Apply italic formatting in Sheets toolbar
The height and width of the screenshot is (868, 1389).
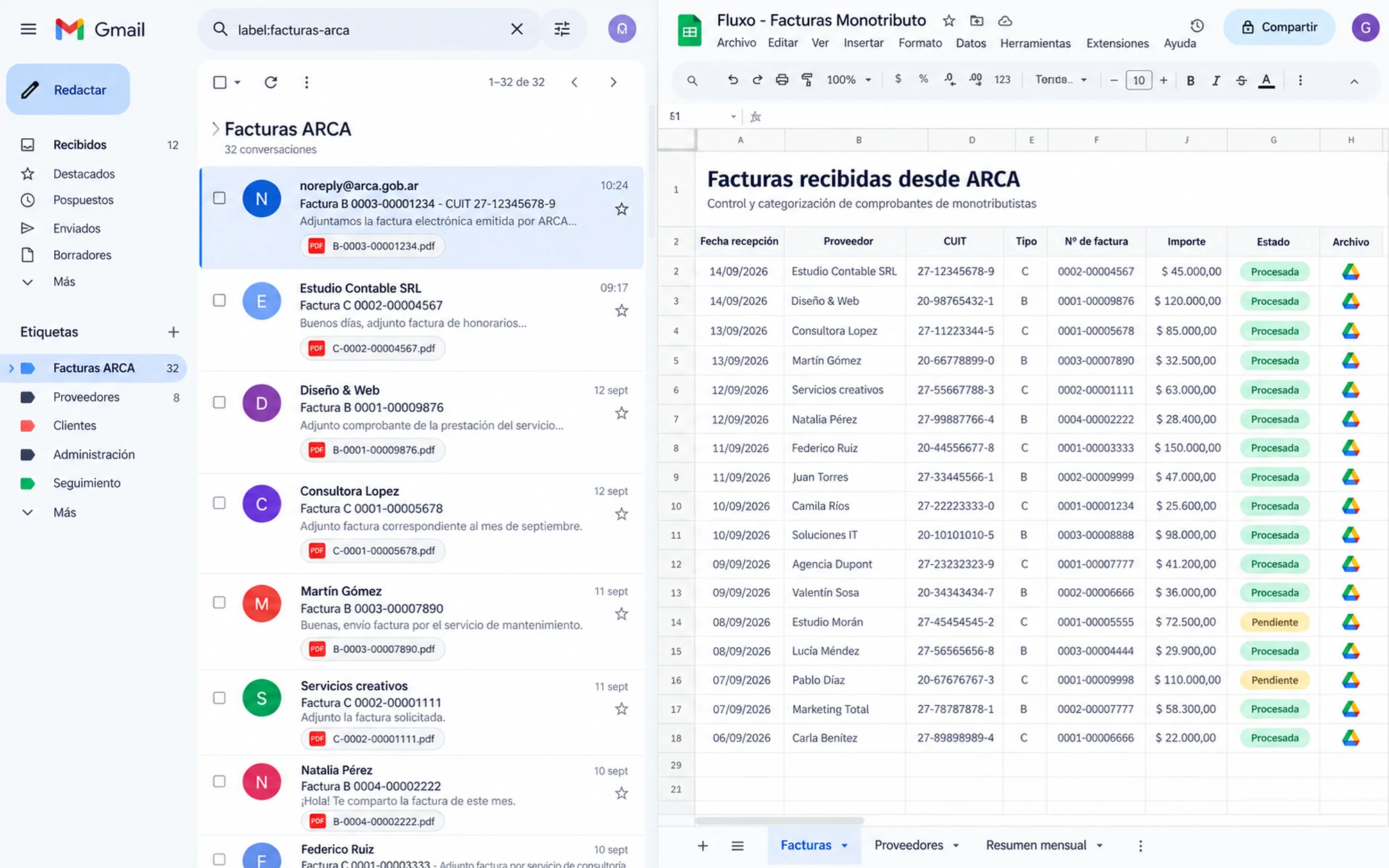(1215, 81)
